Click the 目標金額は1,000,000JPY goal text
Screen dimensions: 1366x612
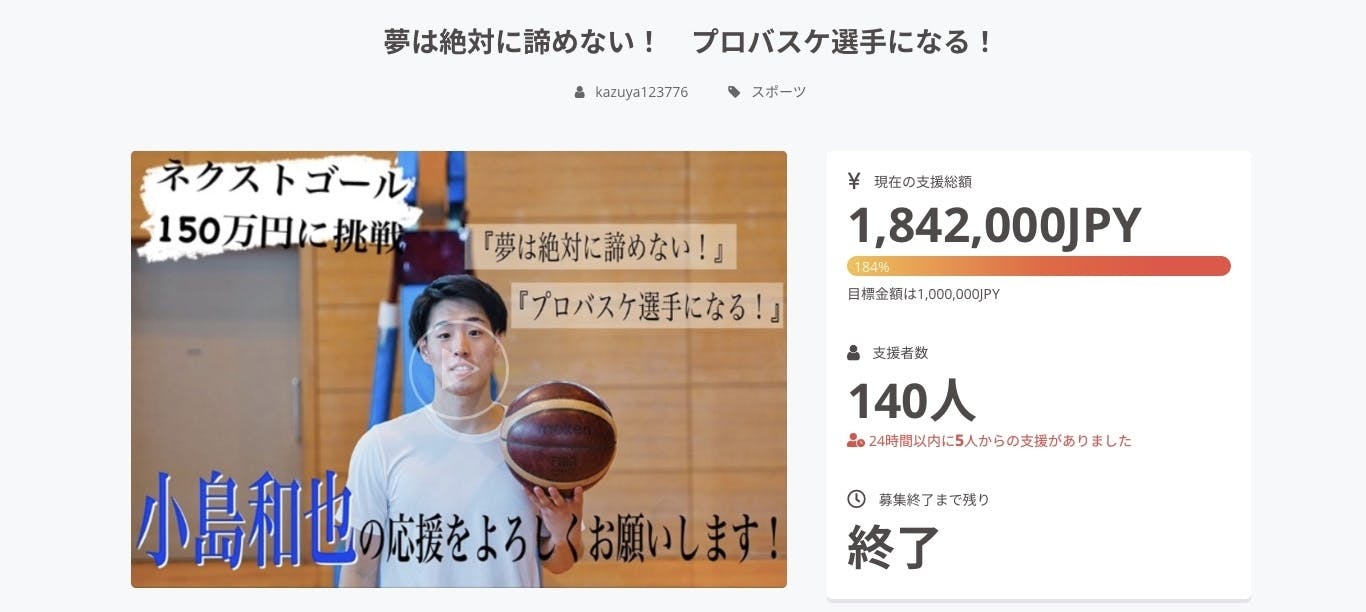coord(923,294)
